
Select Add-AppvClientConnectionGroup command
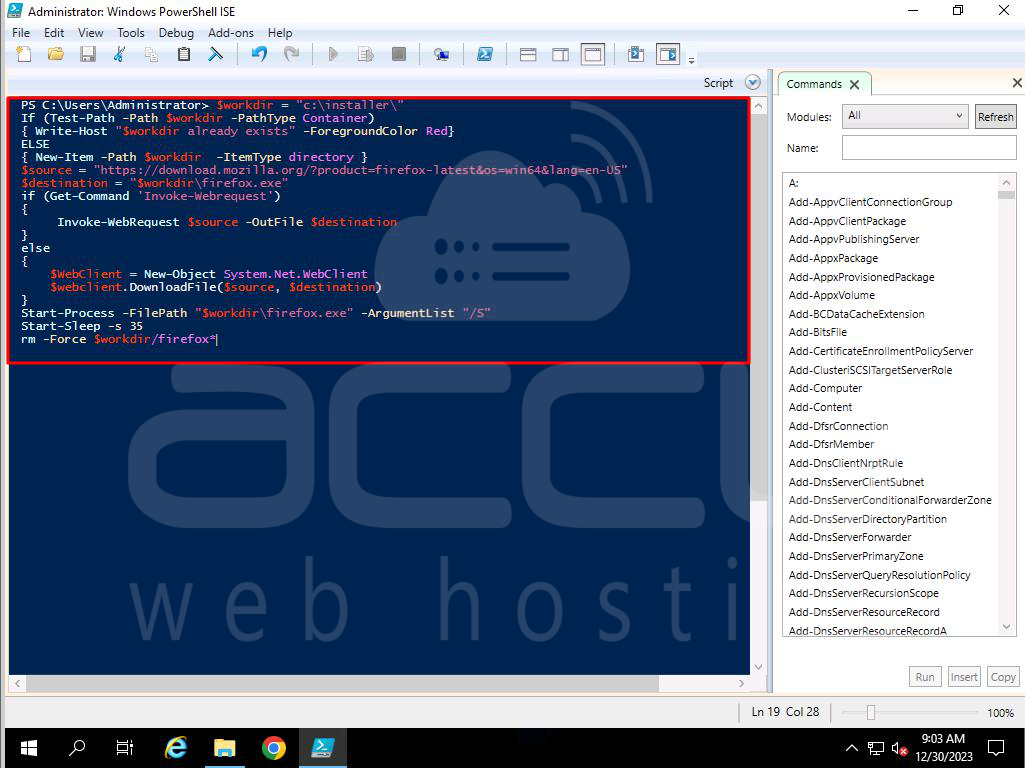point(870,202)
